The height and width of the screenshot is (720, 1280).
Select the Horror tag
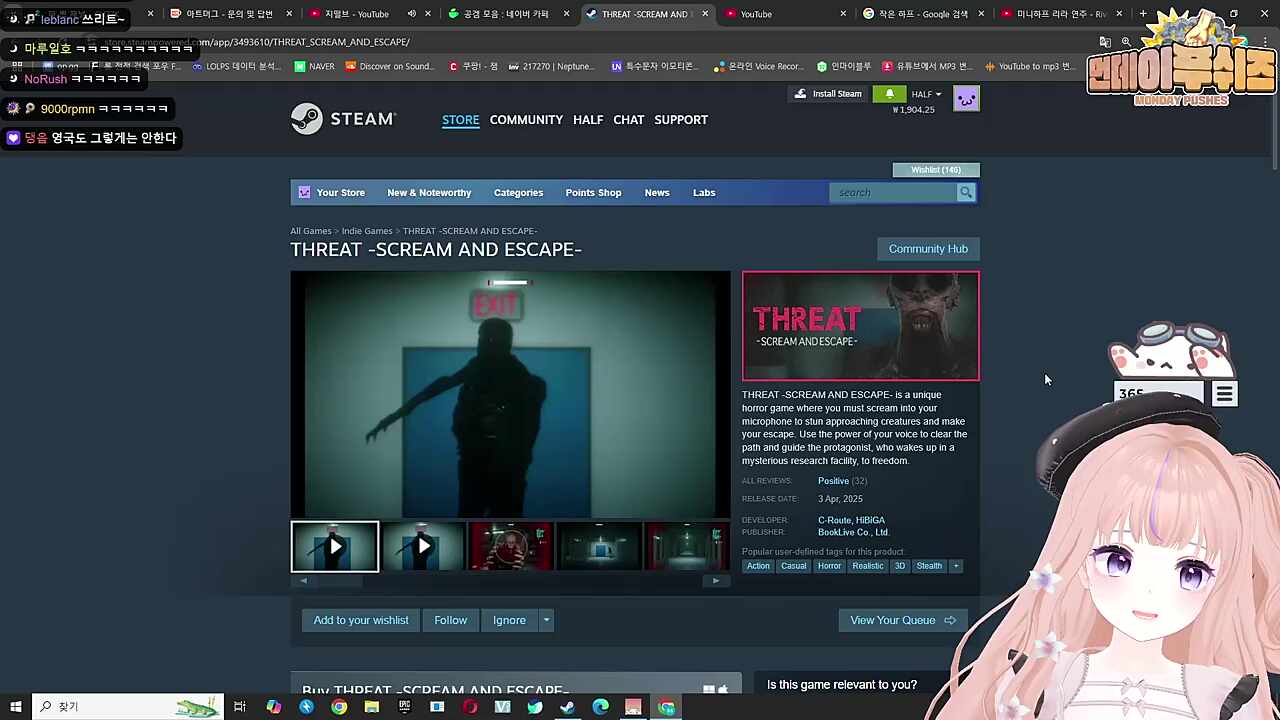click(x=829, y=566)
